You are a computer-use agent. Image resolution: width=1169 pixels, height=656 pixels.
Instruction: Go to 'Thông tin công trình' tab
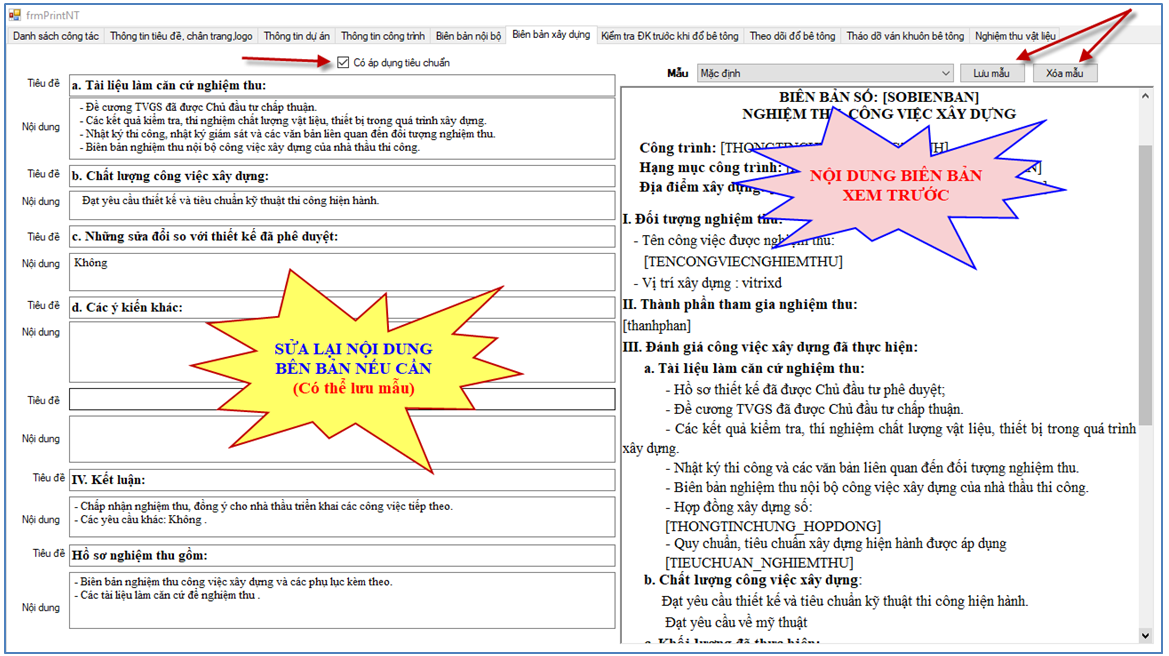pyautogui.click(x=383, y=37)
